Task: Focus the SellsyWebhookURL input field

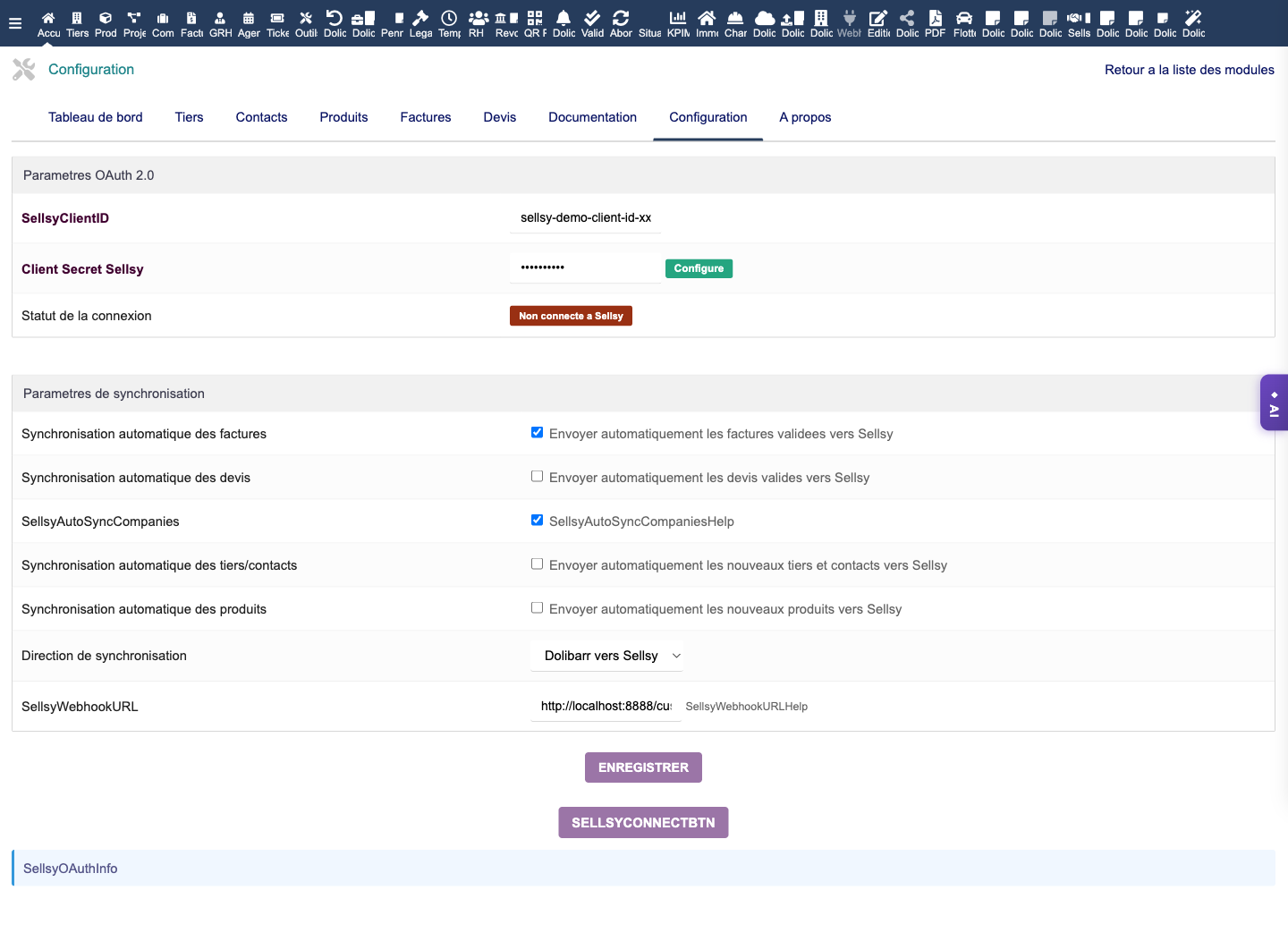Action: pos(606,706)
